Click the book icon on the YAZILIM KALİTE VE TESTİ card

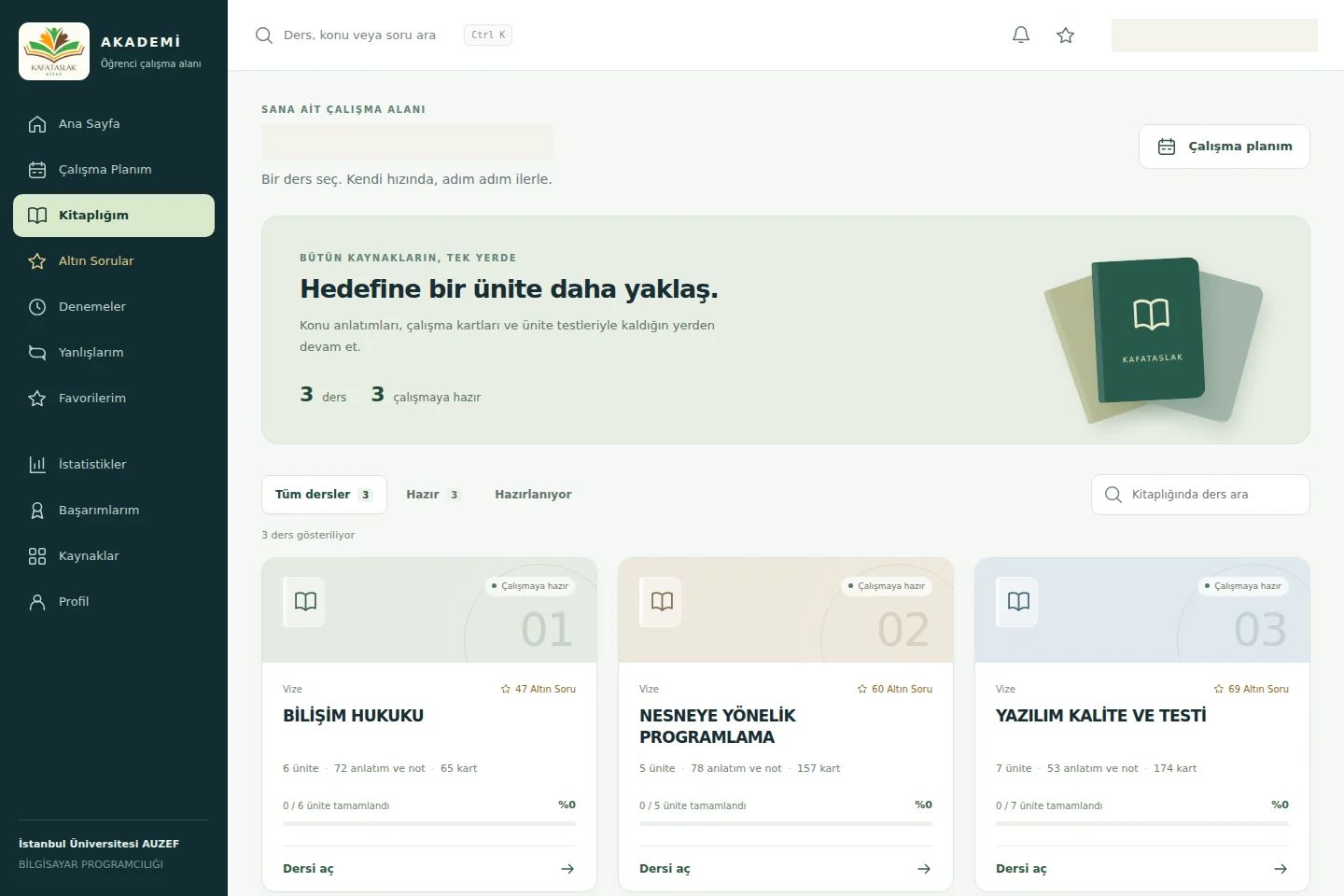(1018, 601)
